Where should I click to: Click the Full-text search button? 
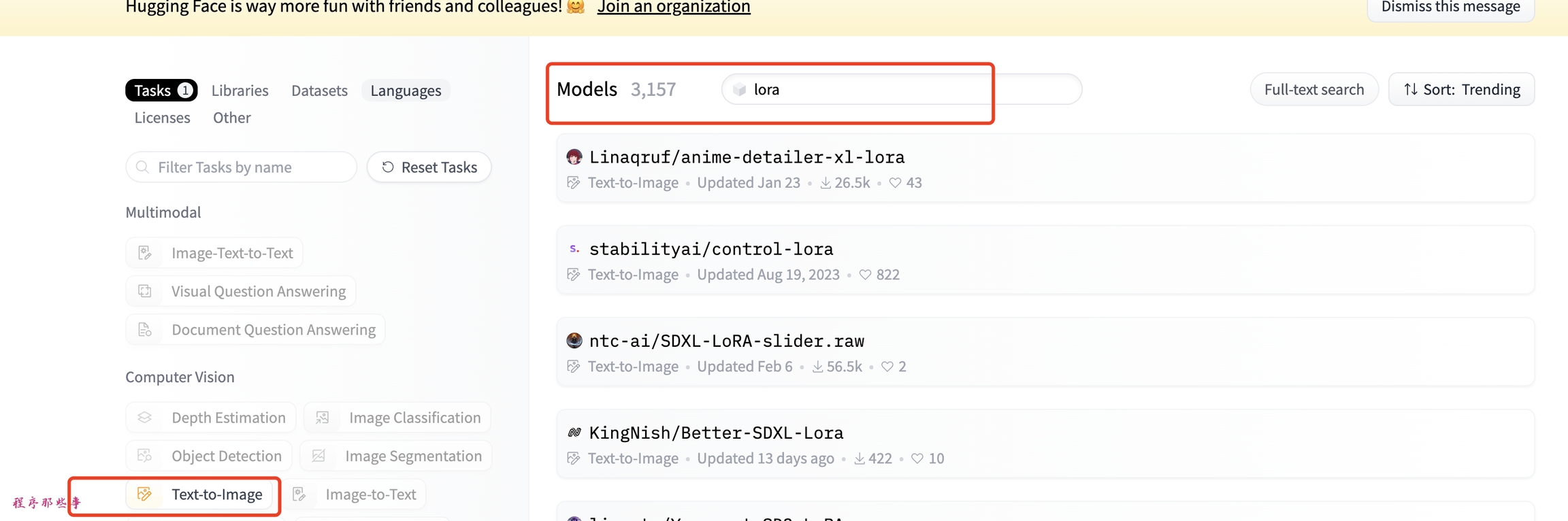pyautogui.click(x=1313, y=90)
